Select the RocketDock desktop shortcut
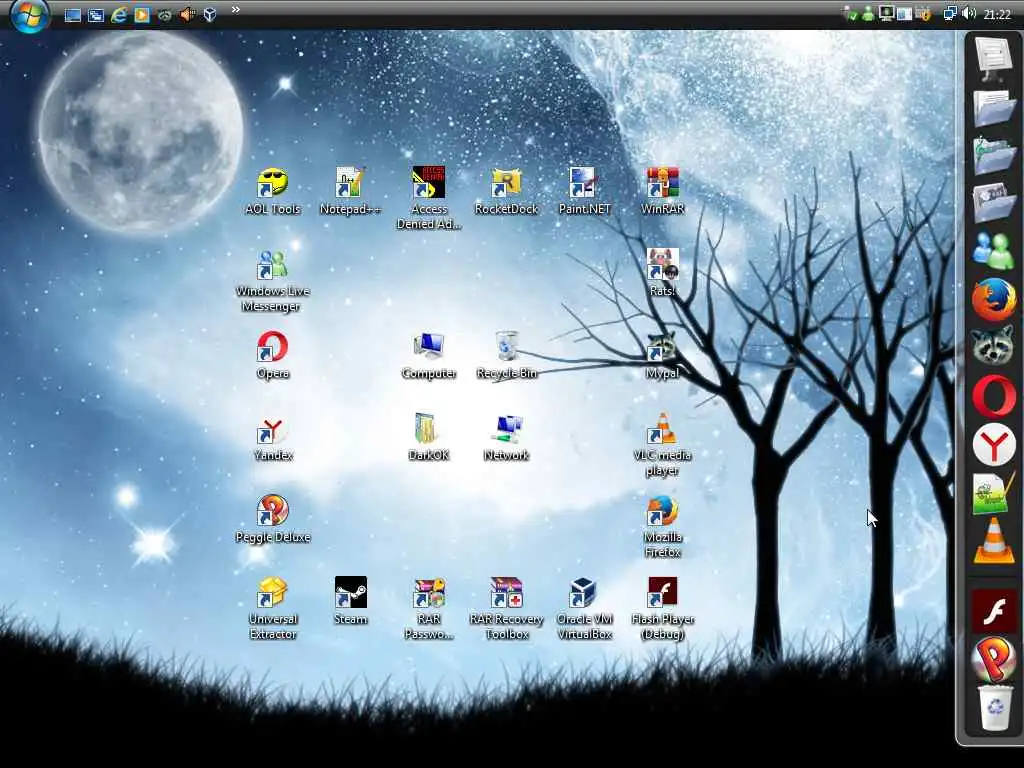This screenshot has width=1024, height=768. click(x=506, y=191)
